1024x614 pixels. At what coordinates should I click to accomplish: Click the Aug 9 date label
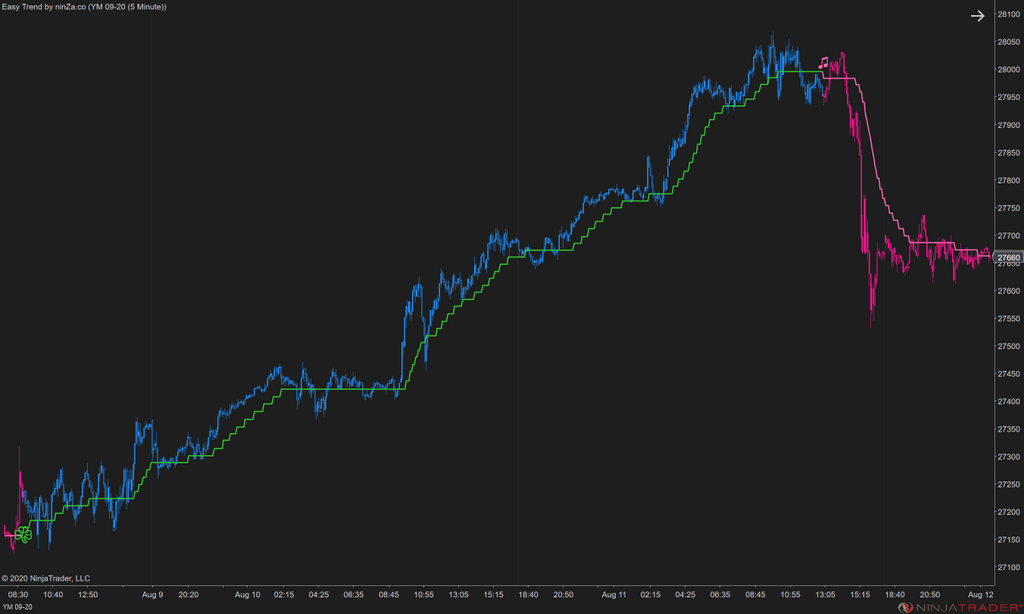click(x=151, y=593)
